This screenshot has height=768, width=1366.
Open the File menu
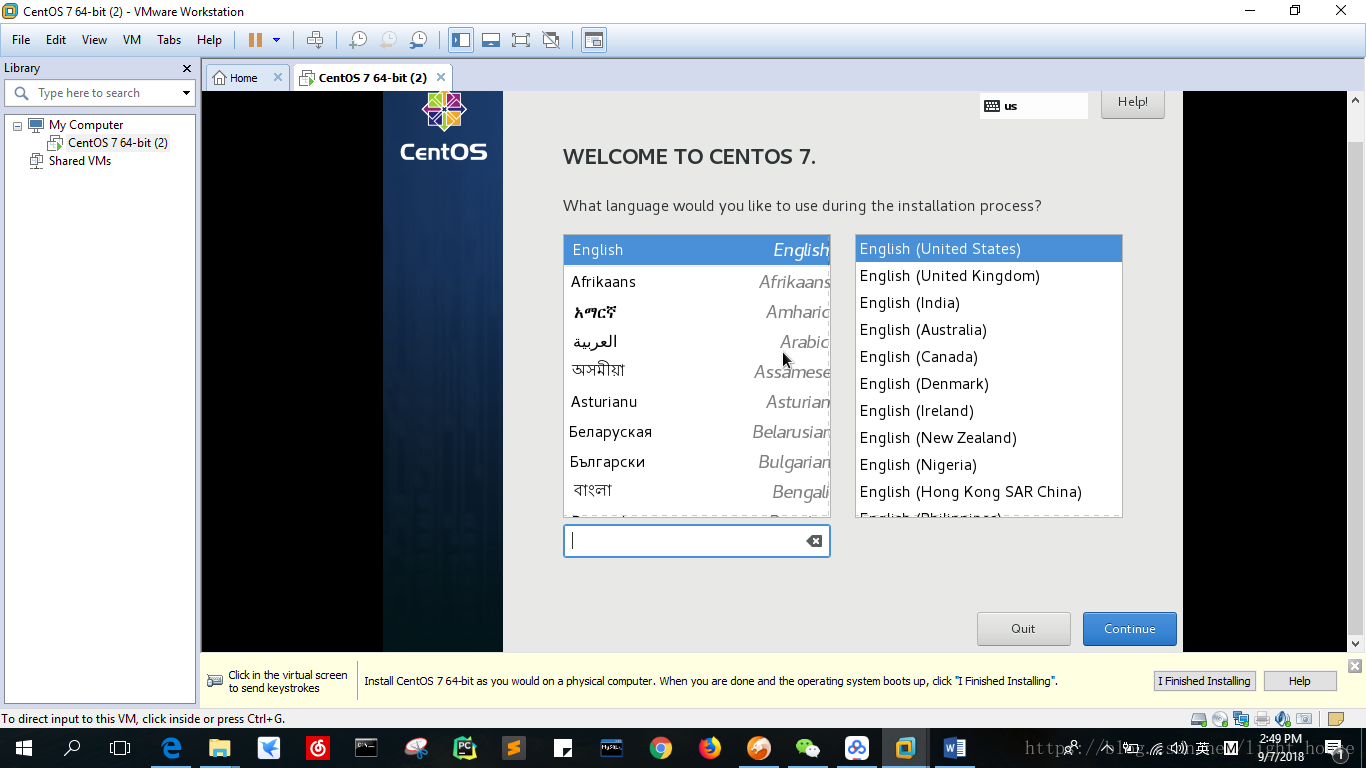click(x=21, y=40)
